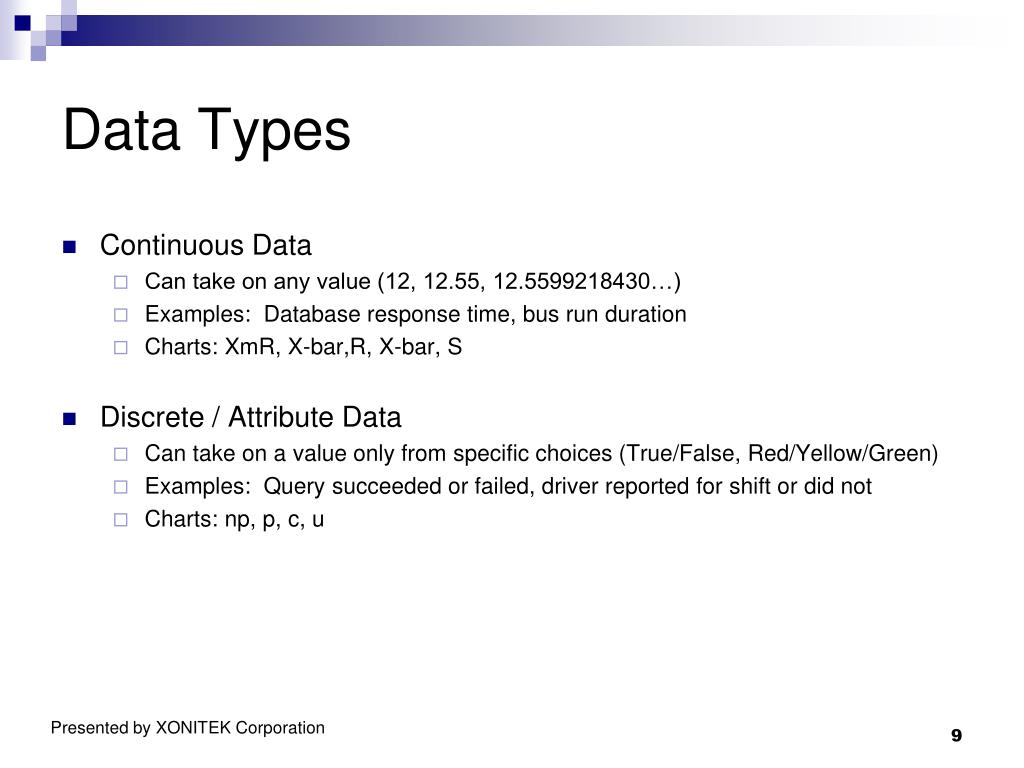Click the text 'Charts: XmR, X-bar,R, X-bar, S'
Viewport: 1024px width, 768px height.
coord(304,347)
